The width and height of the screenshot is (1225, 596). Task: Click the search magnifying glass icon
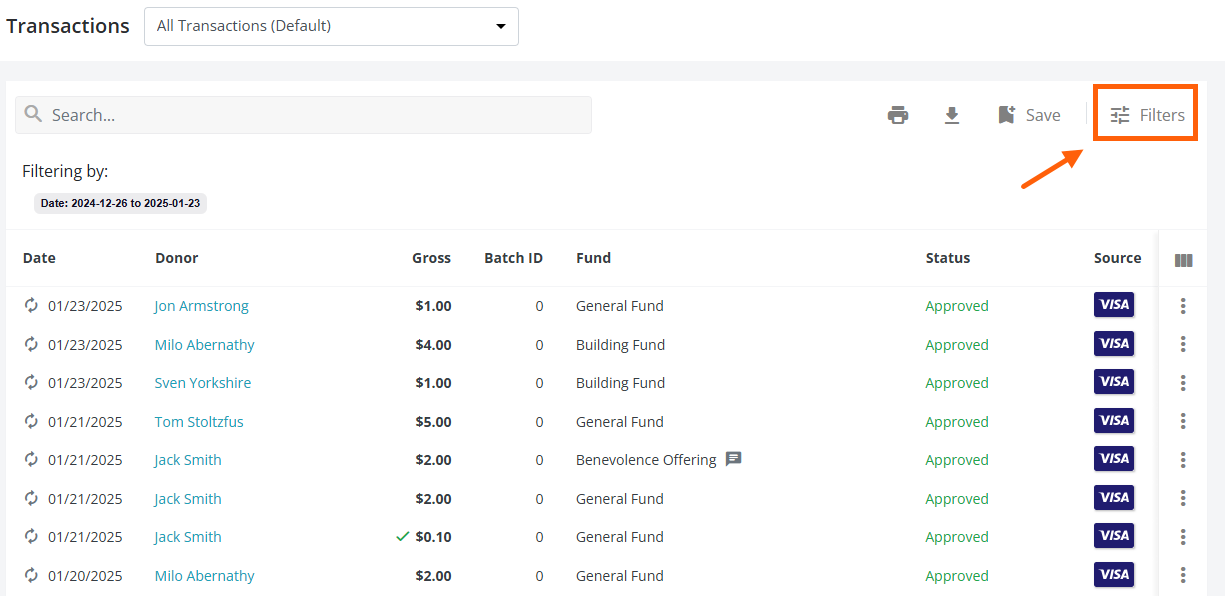pos(33,114)
